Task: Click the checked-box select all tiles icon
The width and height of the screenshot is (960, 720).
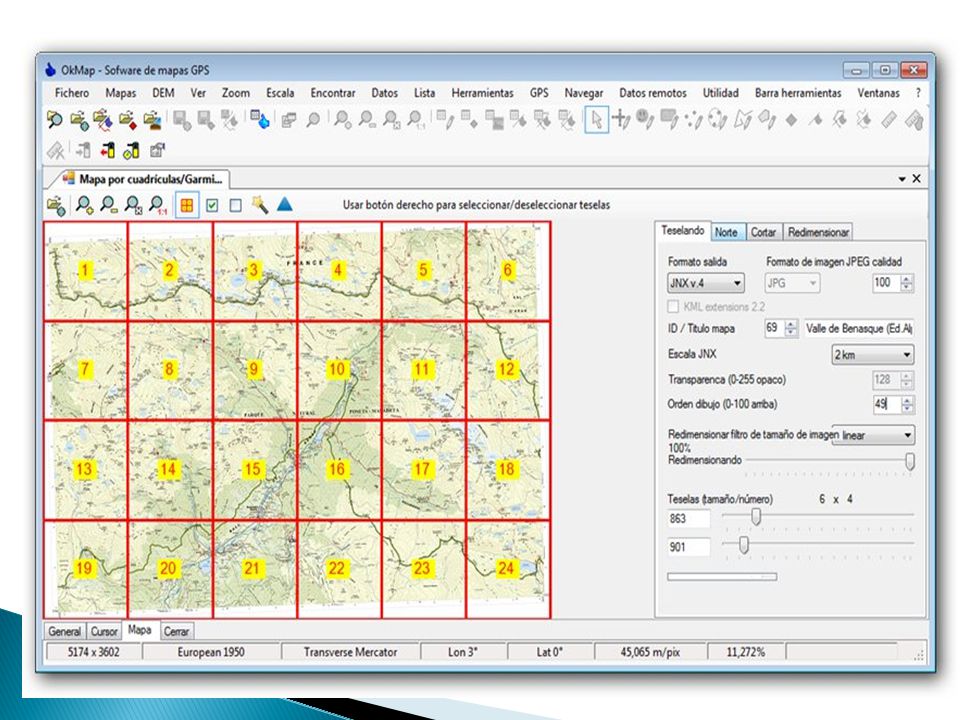Action: tap(212, 205)
